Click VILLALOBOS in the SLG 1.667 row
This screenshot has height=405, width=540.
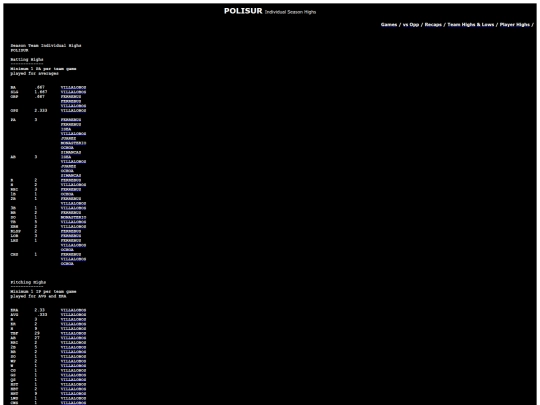pos(73,92)
